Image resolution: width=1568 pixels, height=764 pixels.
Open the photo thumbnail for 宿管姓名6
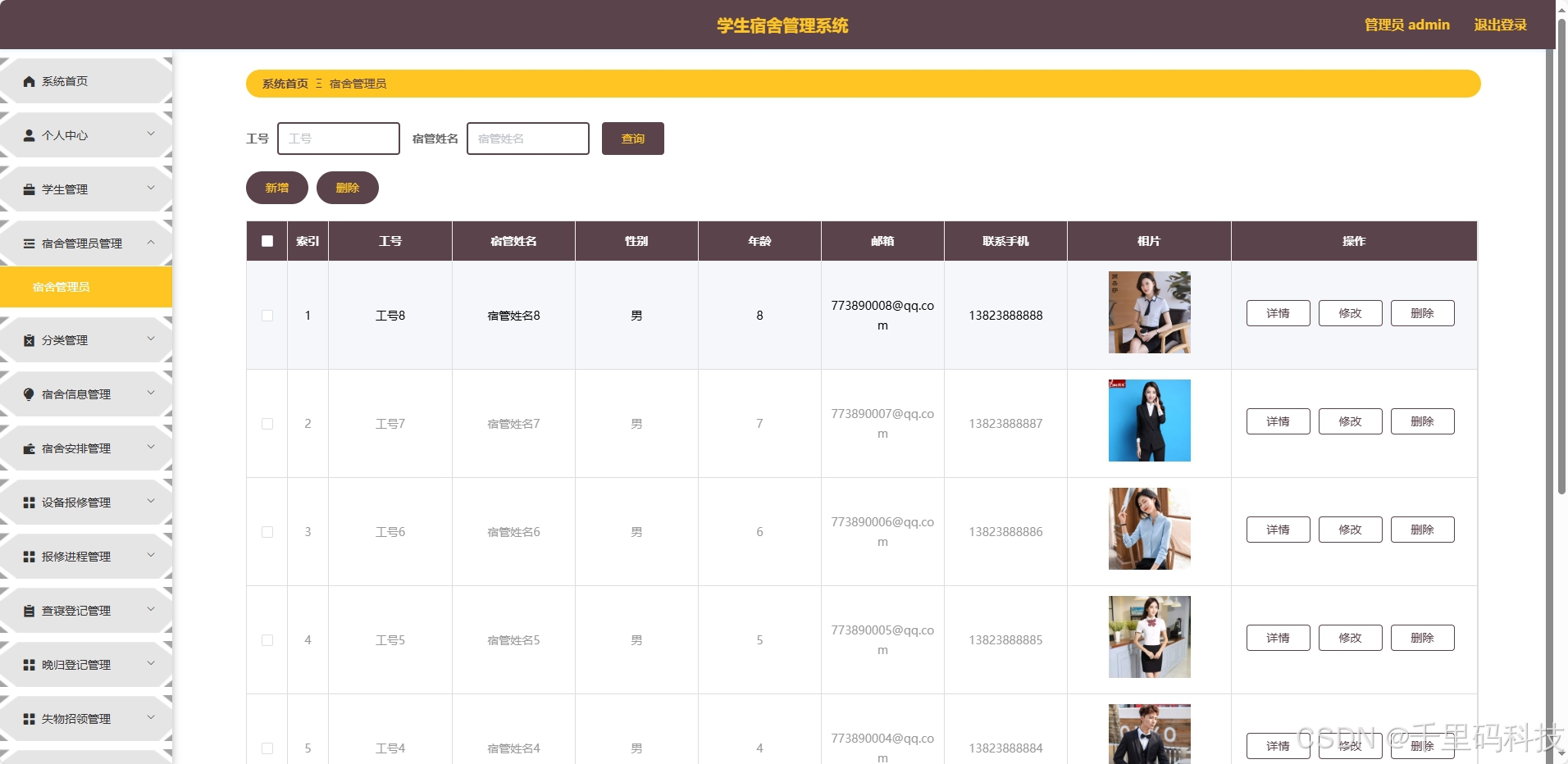click(1150, 529)
